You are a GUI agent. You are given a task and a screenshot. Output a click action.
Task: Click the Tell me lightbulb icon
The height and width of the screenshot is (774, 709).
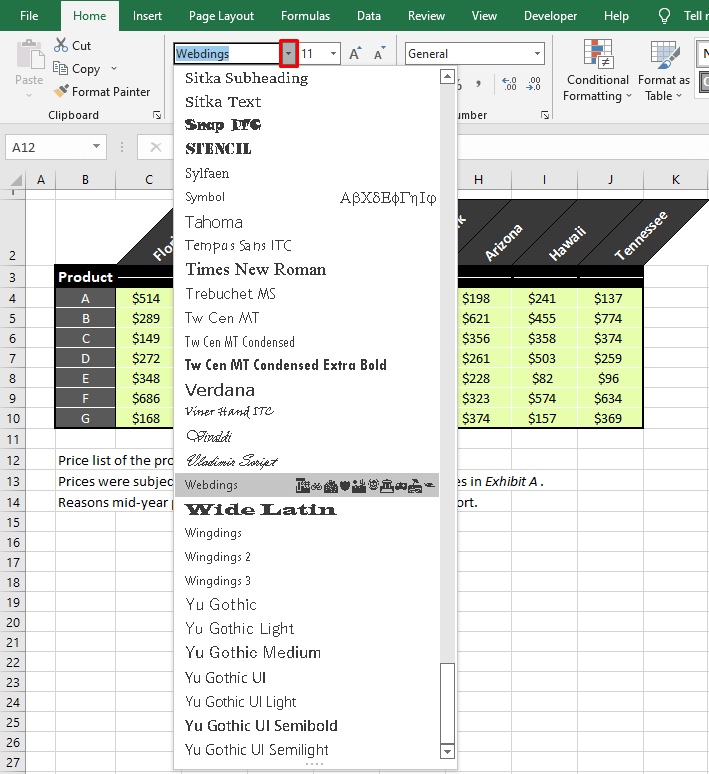(x=665, y=16)
